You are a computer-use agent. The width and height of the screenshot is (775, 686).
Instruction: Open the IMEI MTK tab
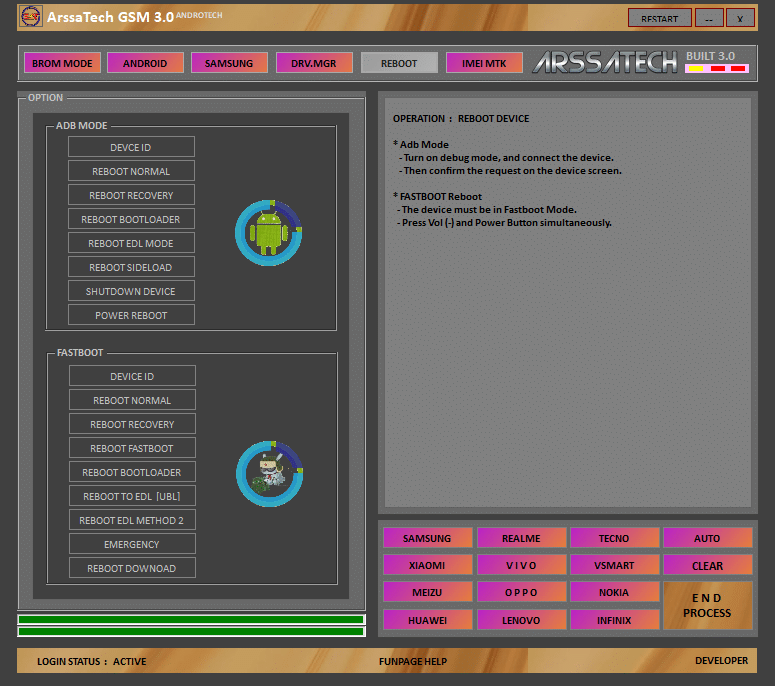coord(484,63)
